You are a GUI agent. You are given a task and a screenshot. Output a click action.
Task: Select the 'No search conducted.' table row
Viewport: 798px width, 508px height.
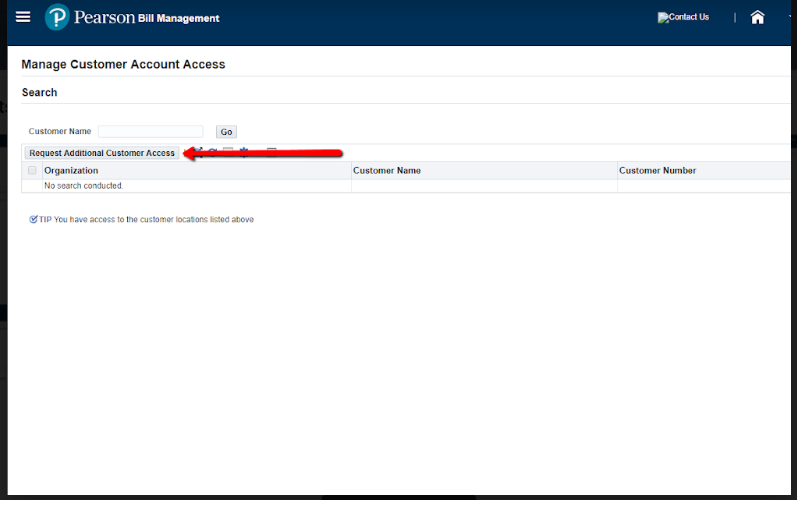tap(84, 186)
